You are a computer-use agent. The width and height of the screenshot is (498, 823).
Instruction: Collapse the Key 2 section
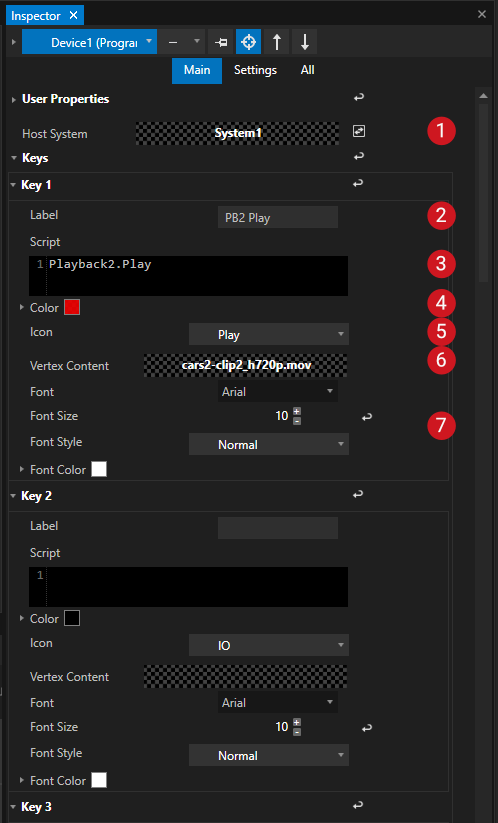(x=14, y=495)
